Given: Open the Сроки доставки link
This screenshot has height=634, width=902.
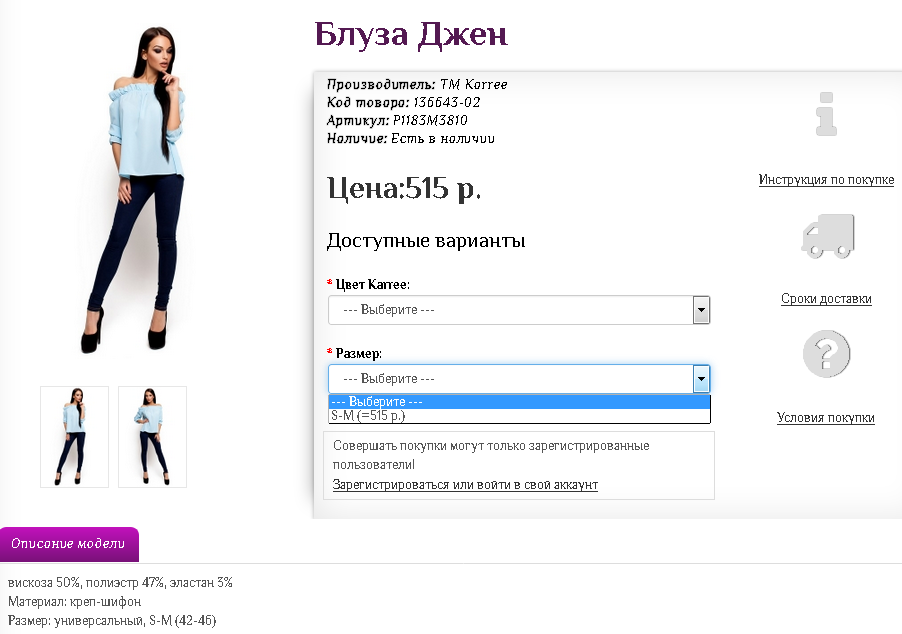Looking at the screenshot, I should [x=826, y=299].
